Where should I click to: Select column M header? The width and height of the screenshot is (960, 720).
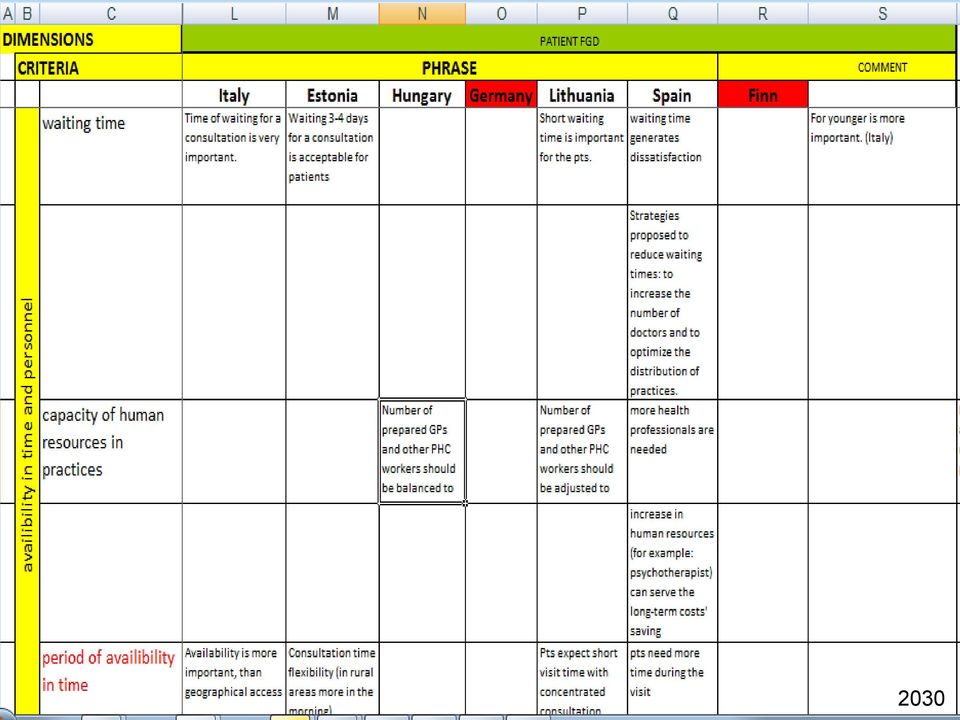(332, 13)
